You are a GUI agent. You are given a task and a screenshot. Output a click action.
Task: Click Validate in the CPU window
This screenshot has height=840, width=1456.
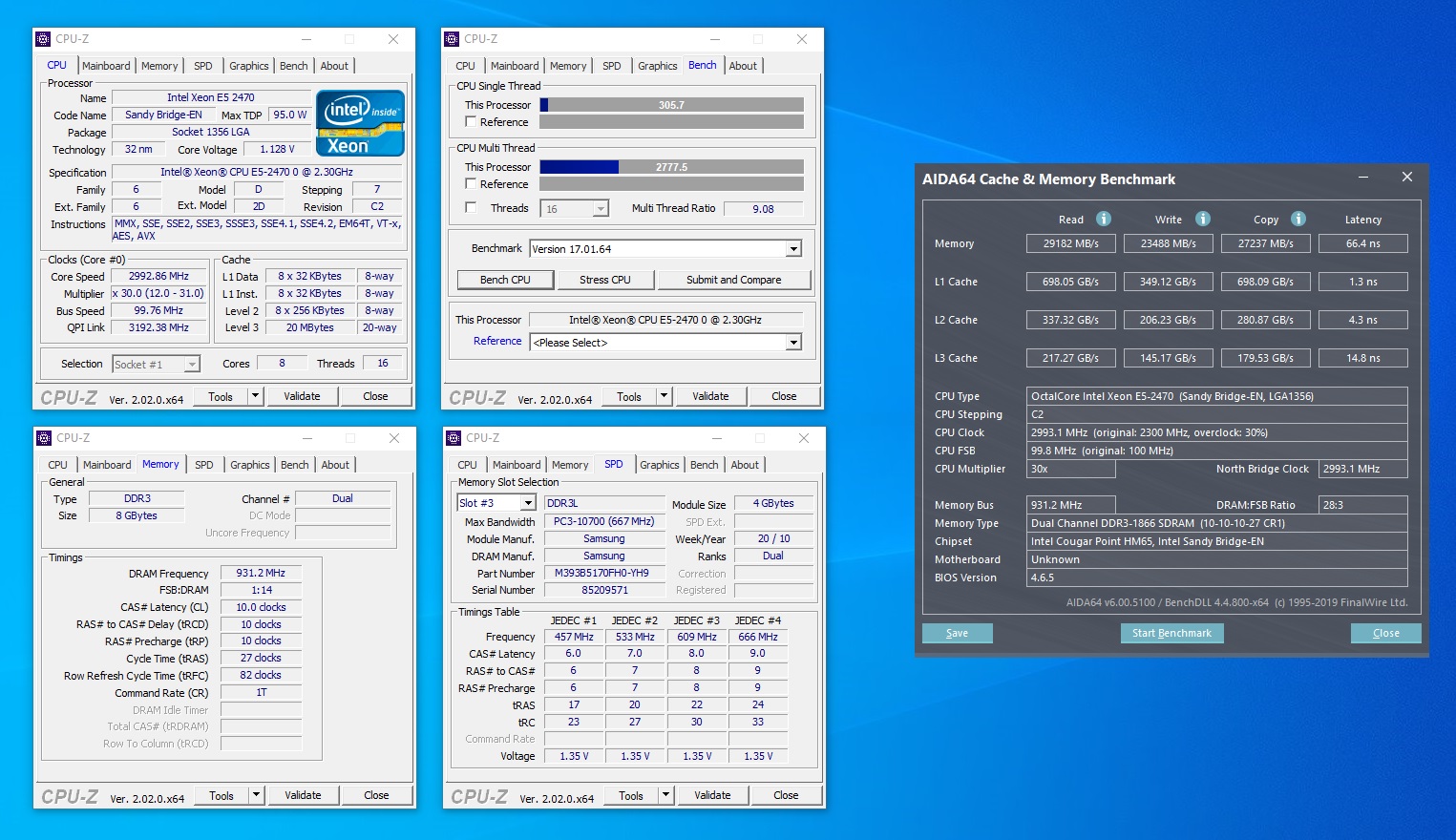[302, 396]
